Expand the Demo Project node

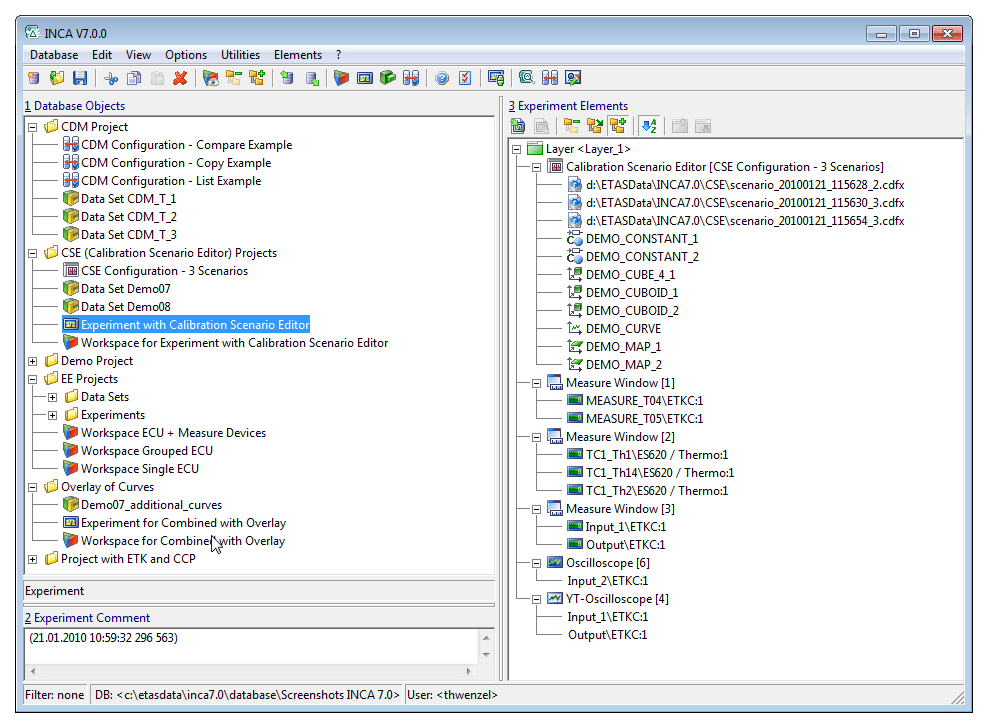33,361
